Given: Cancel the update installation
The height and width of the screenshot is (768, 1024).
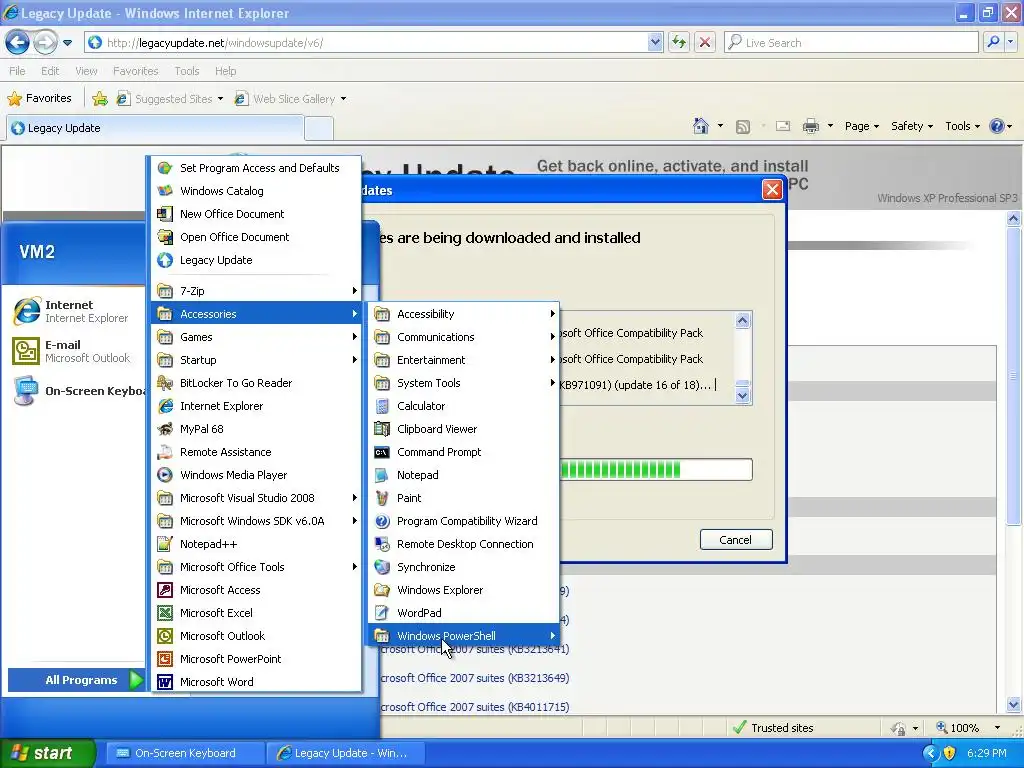Looking at the screenshot, I should tap(736, 539).
